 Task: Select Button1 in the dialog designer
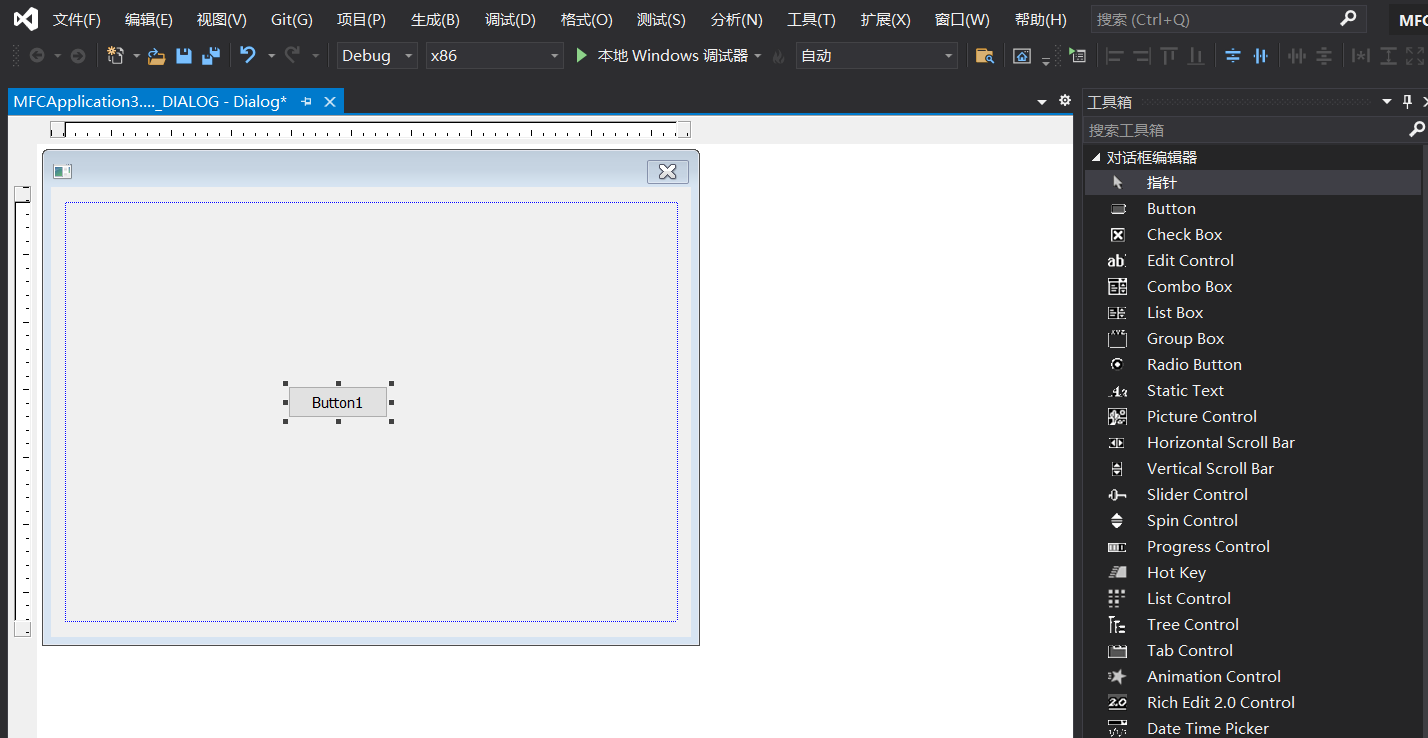click(337, 402)
